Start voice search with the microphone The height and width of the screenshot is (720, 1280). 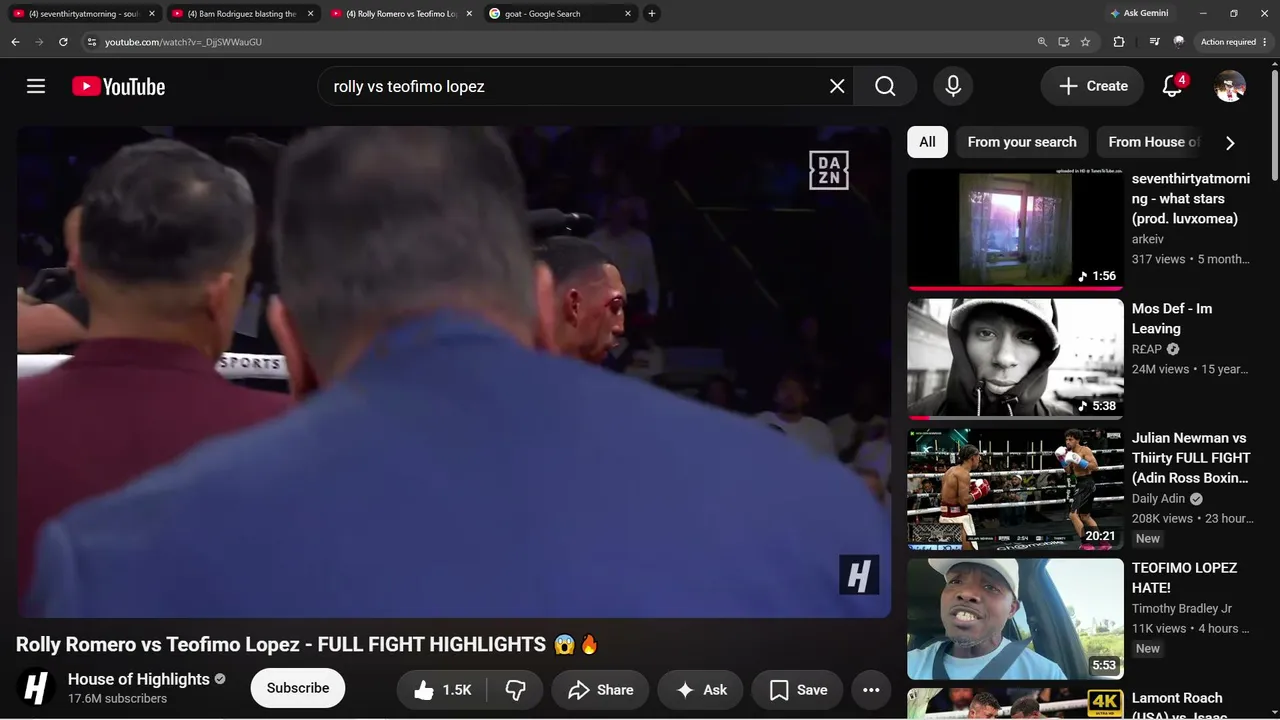(953, 86)
